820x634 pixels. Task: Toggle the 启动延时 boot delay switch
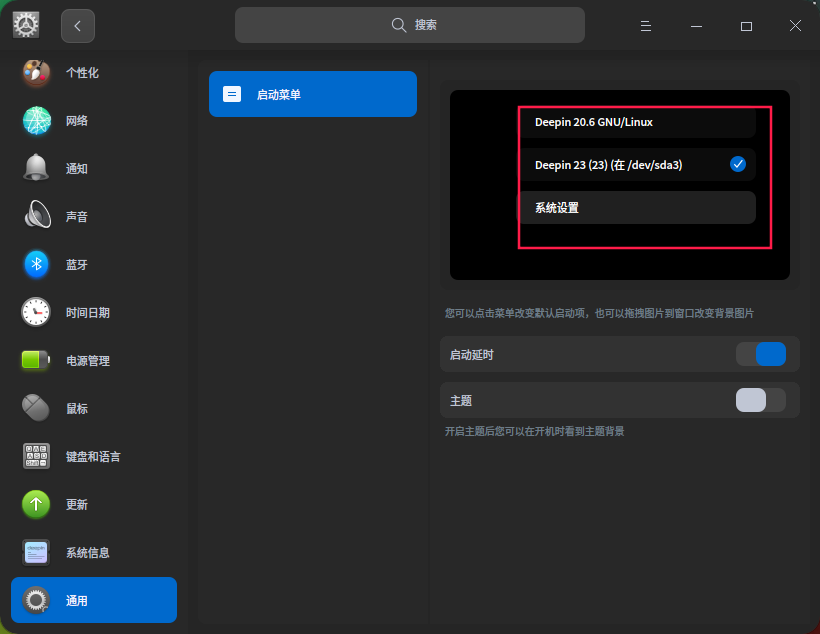pos(761,354)
